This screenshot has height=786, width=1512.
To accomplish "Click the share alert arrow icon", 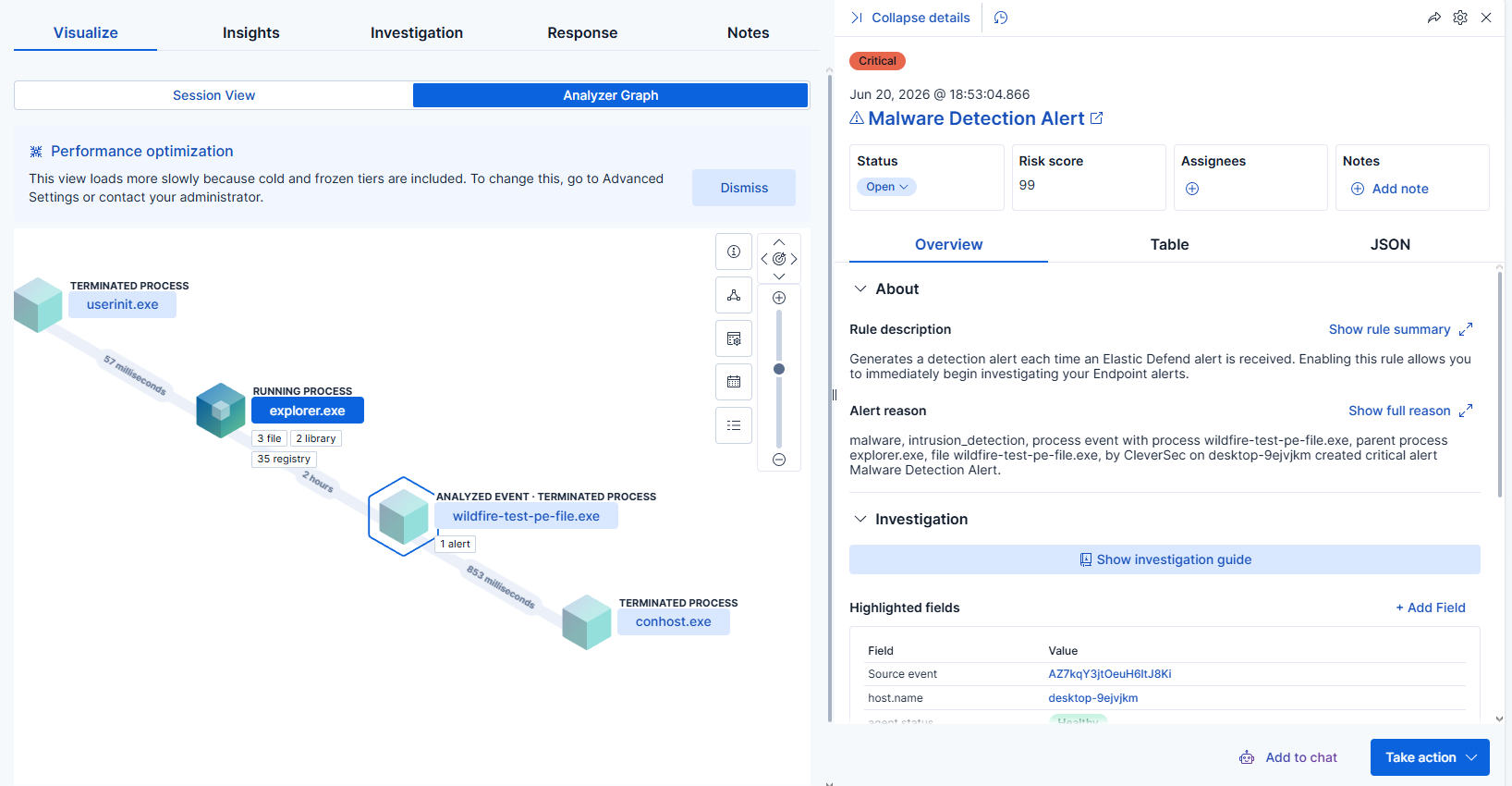I will click(1434, 18).
